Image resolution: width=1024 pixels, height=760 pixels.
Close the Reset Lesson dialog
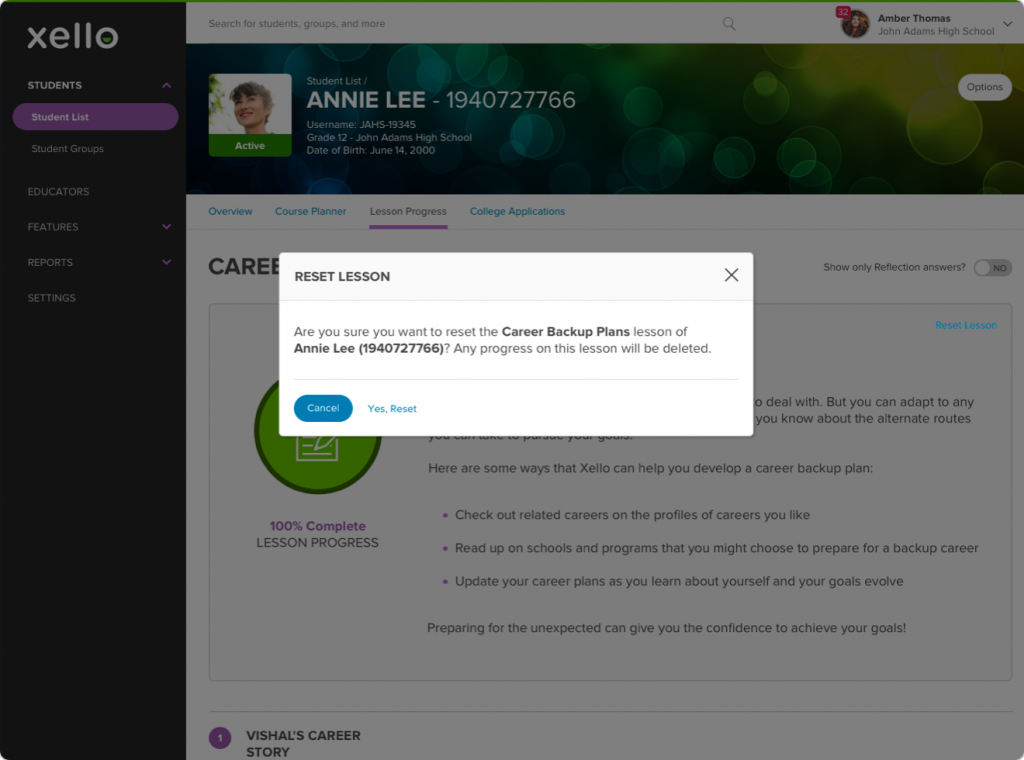[731, 276]
